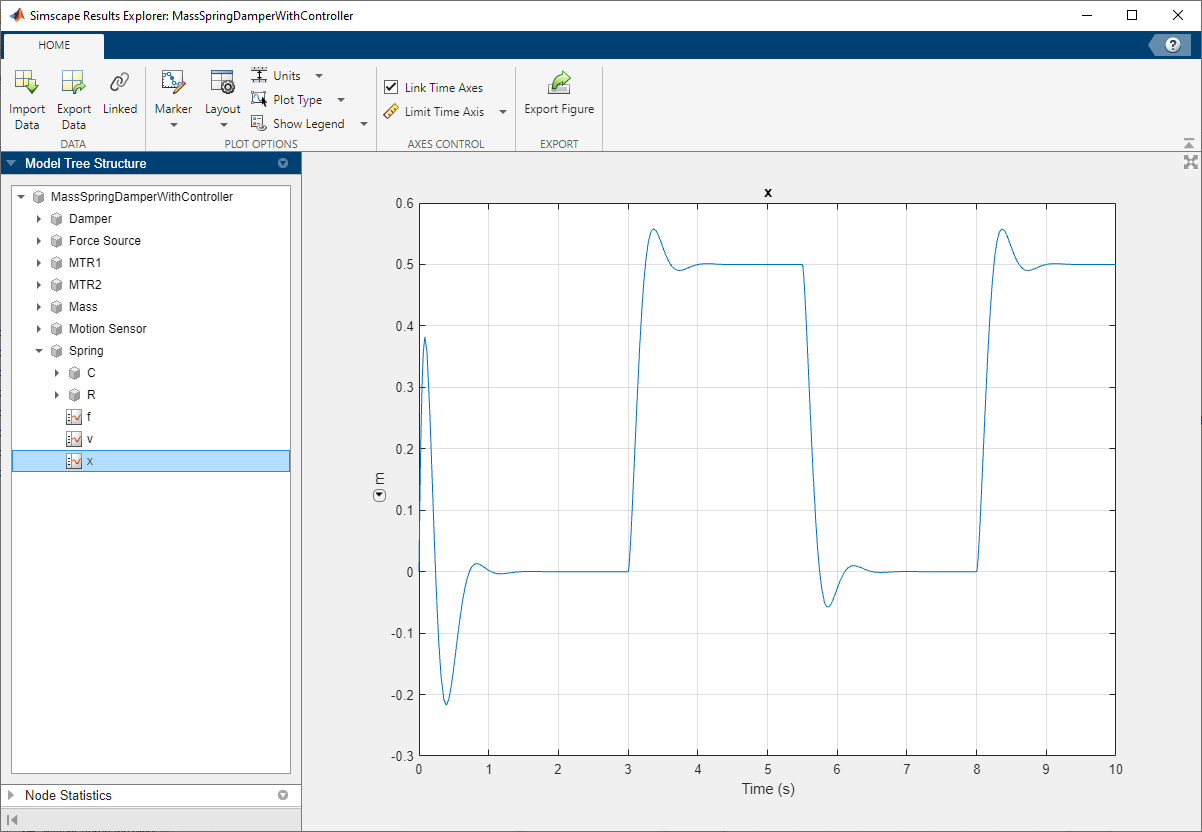Maximize plot with top-right expand icon
1202x832 pixels.
[1190, 162]
